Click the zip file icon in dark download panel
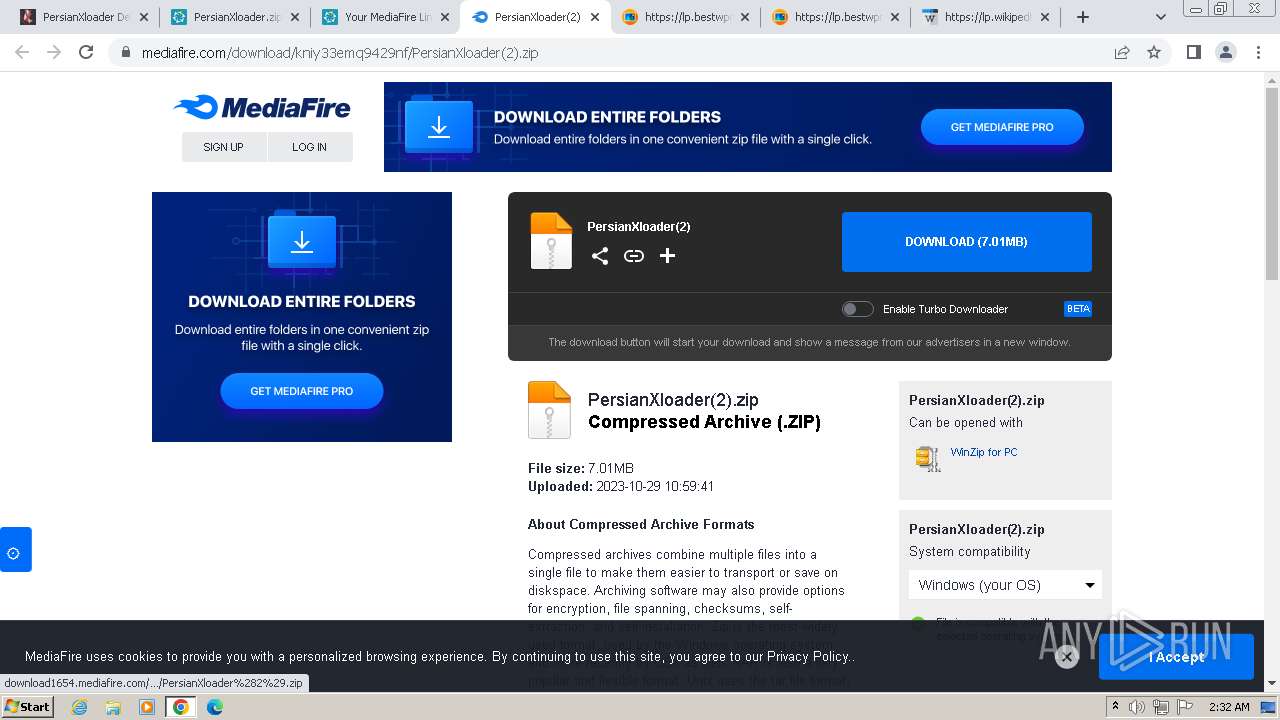The height and width of the screenshot is (720, 1280). click(551, 241)
